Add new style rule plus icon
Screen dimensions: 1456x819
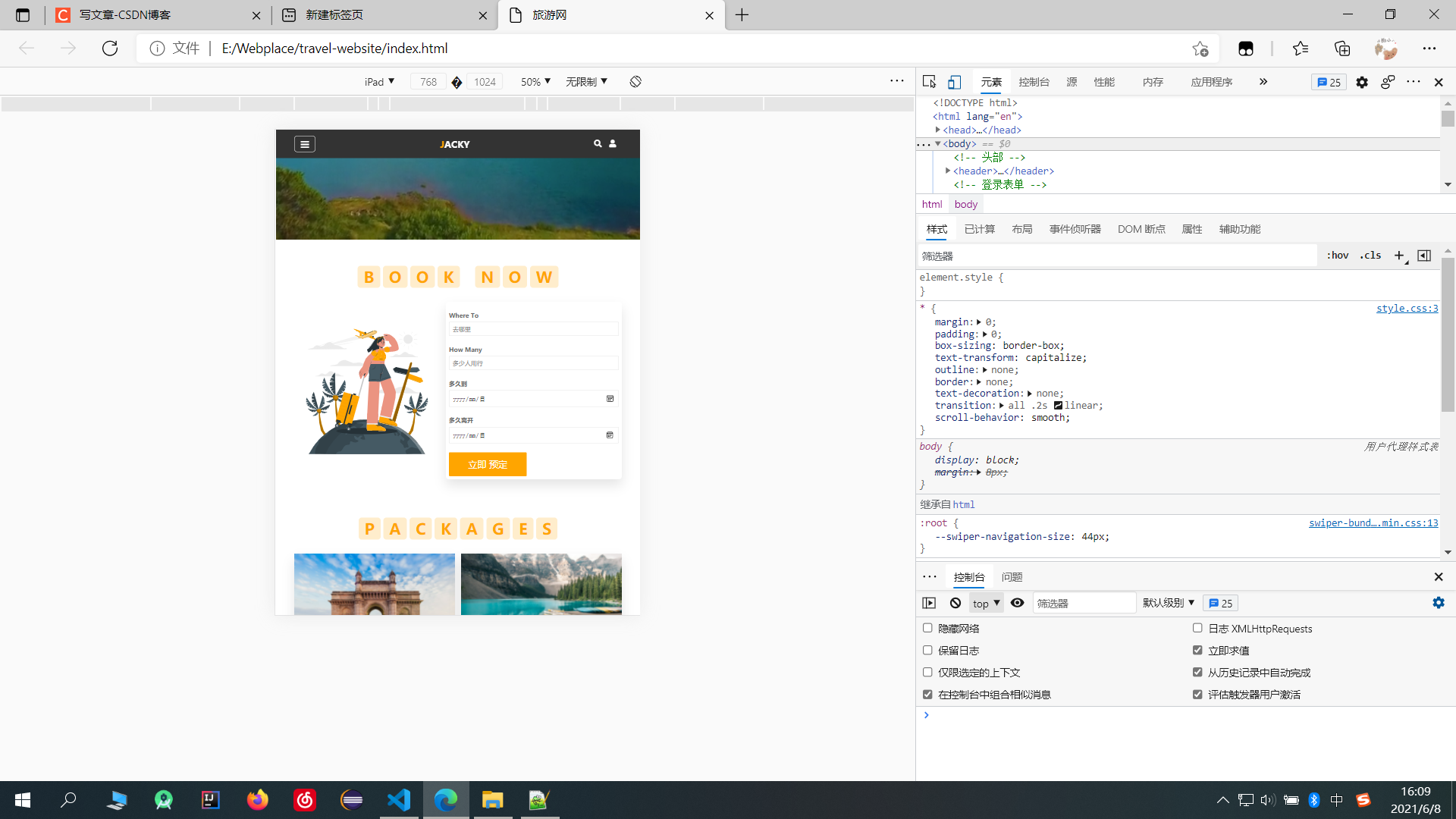click(x=1399, y=256)
